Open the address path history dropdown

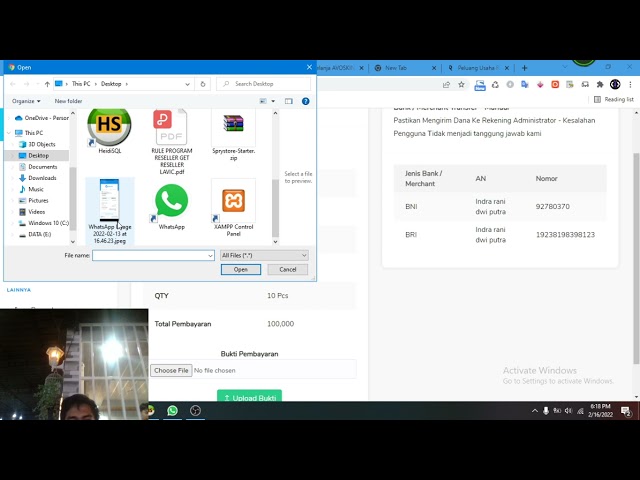(187, 84)
